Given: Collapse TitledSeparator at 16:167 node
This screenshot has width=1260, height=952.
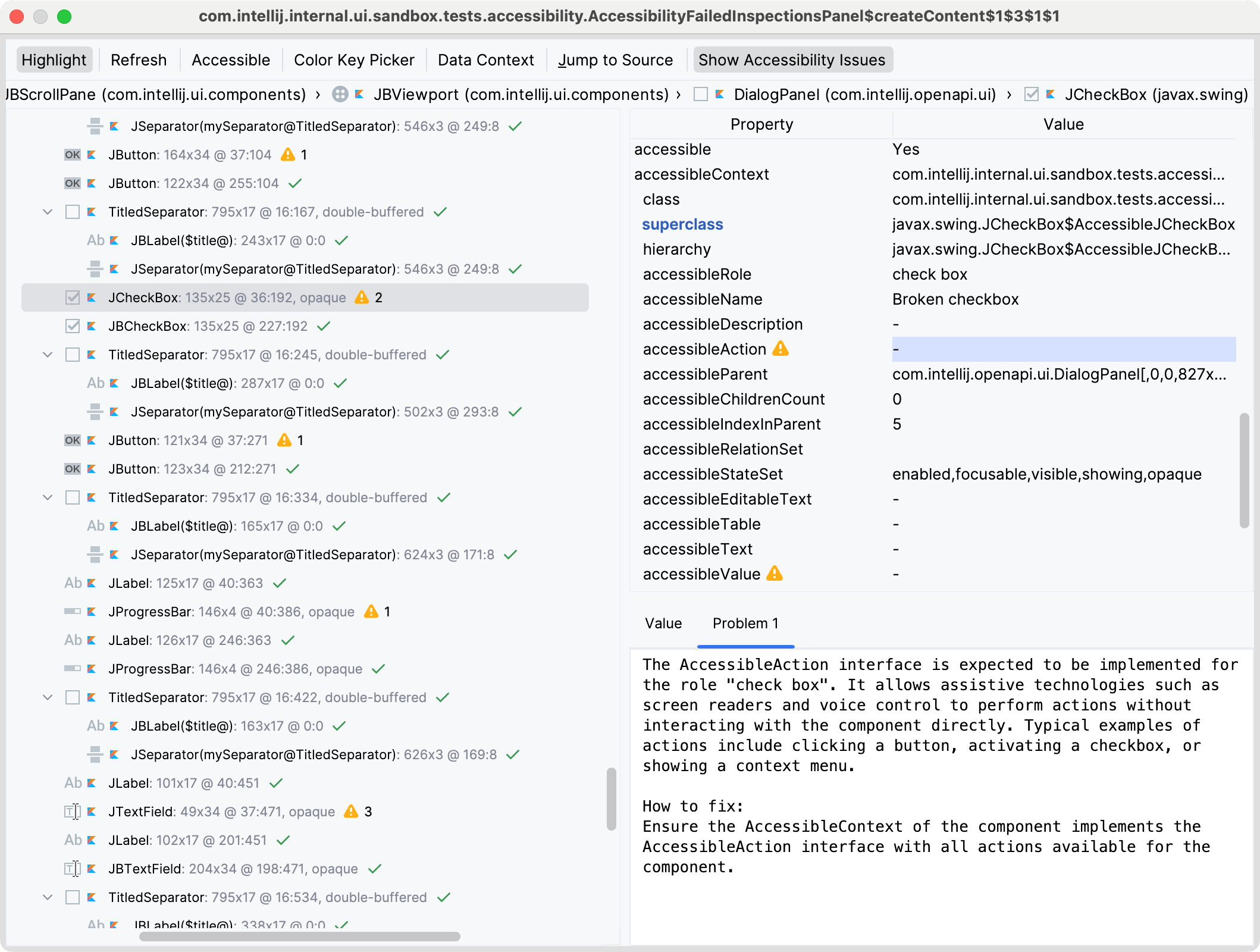Looking at the screenshot, I should tap(48, 212).
